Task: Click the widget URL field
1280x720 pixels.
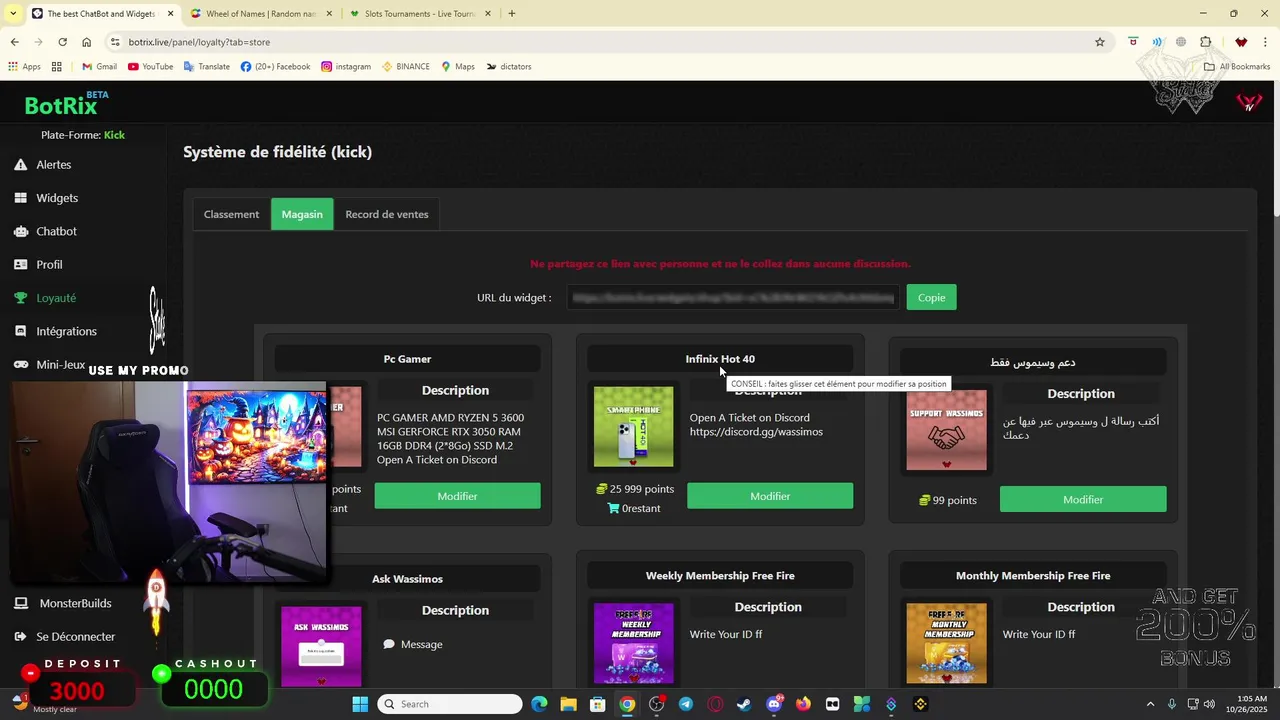Action: (733, 297)
